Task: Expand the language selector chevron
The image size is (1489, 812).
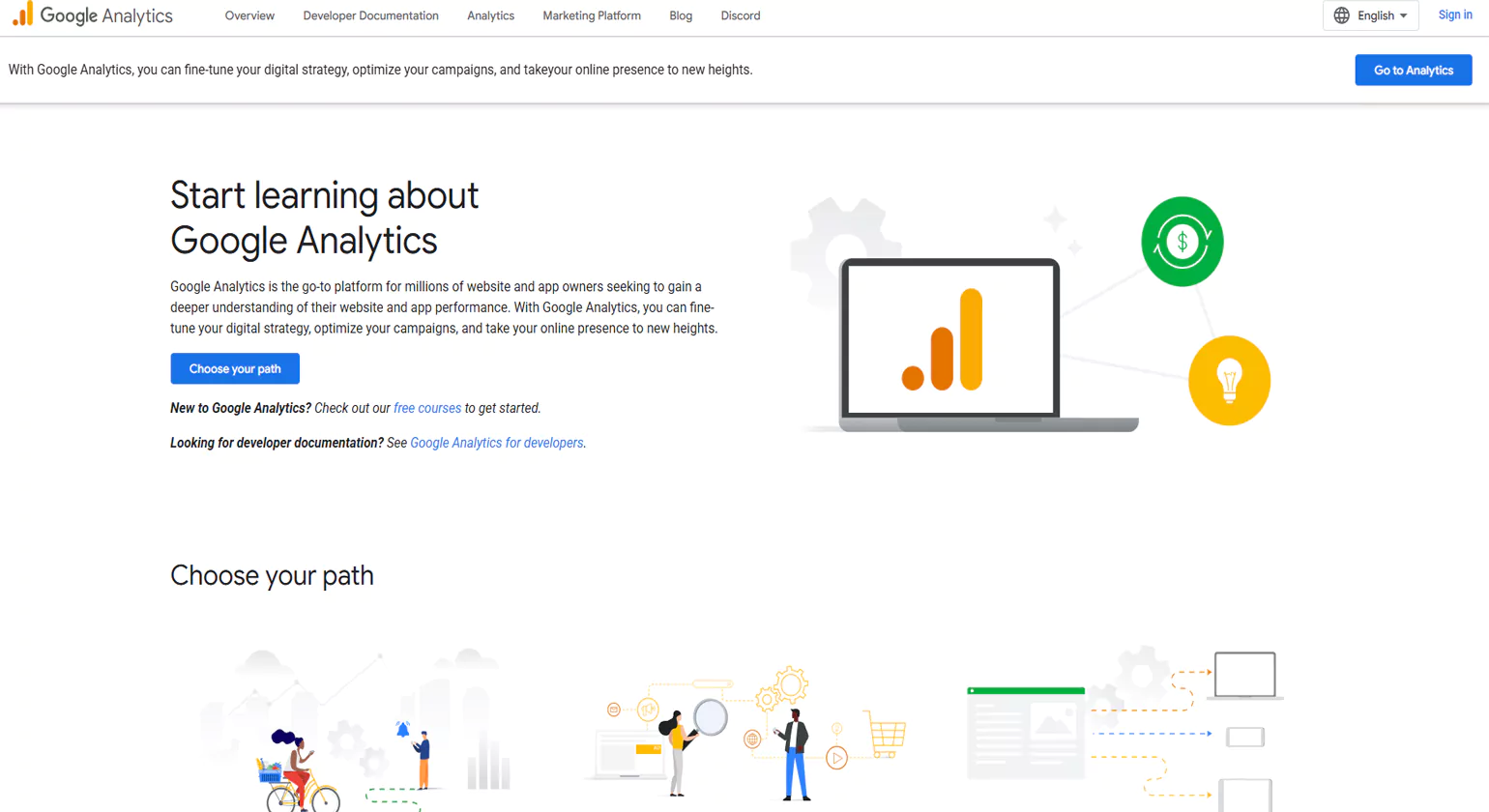Action: coord(1404,15)
